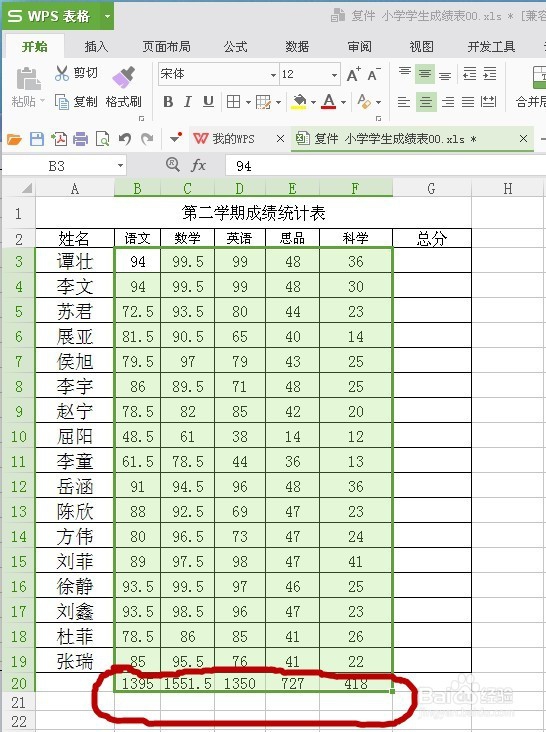Select cell containing 谭壮
The image size is (546, 732).
(x=75, y=261)
